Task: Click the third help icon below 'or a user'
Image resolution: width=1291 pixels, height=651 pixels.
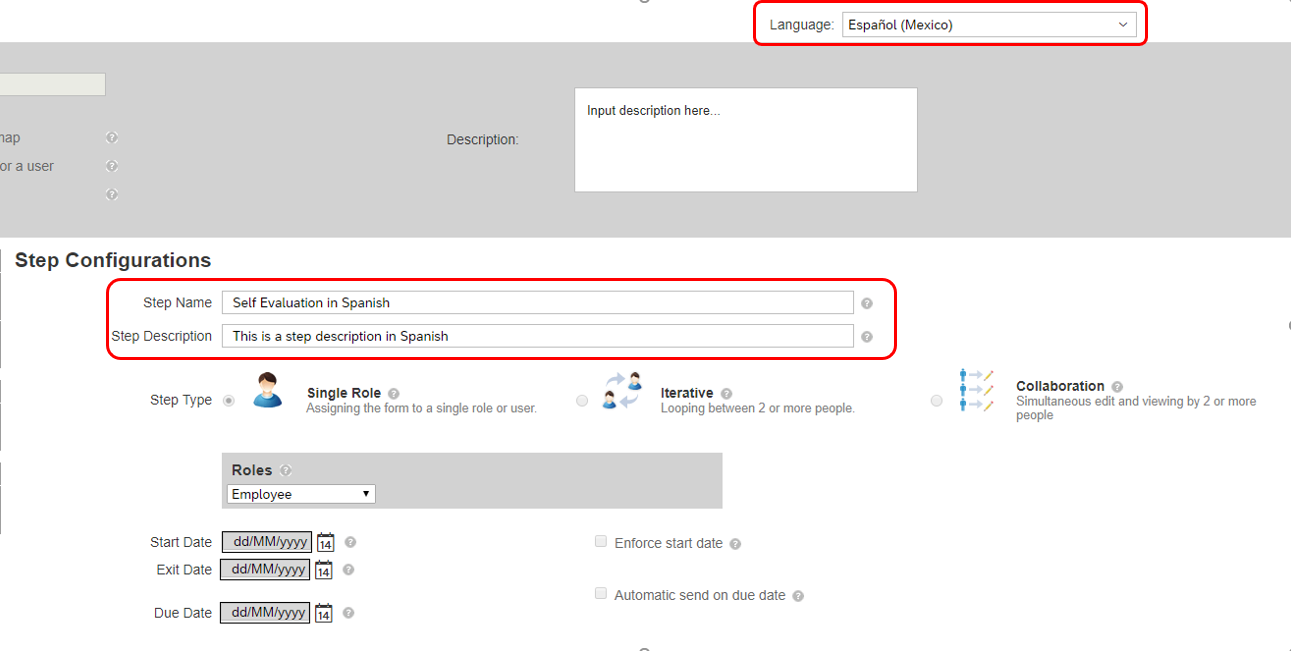Action: tap(112, 194)
